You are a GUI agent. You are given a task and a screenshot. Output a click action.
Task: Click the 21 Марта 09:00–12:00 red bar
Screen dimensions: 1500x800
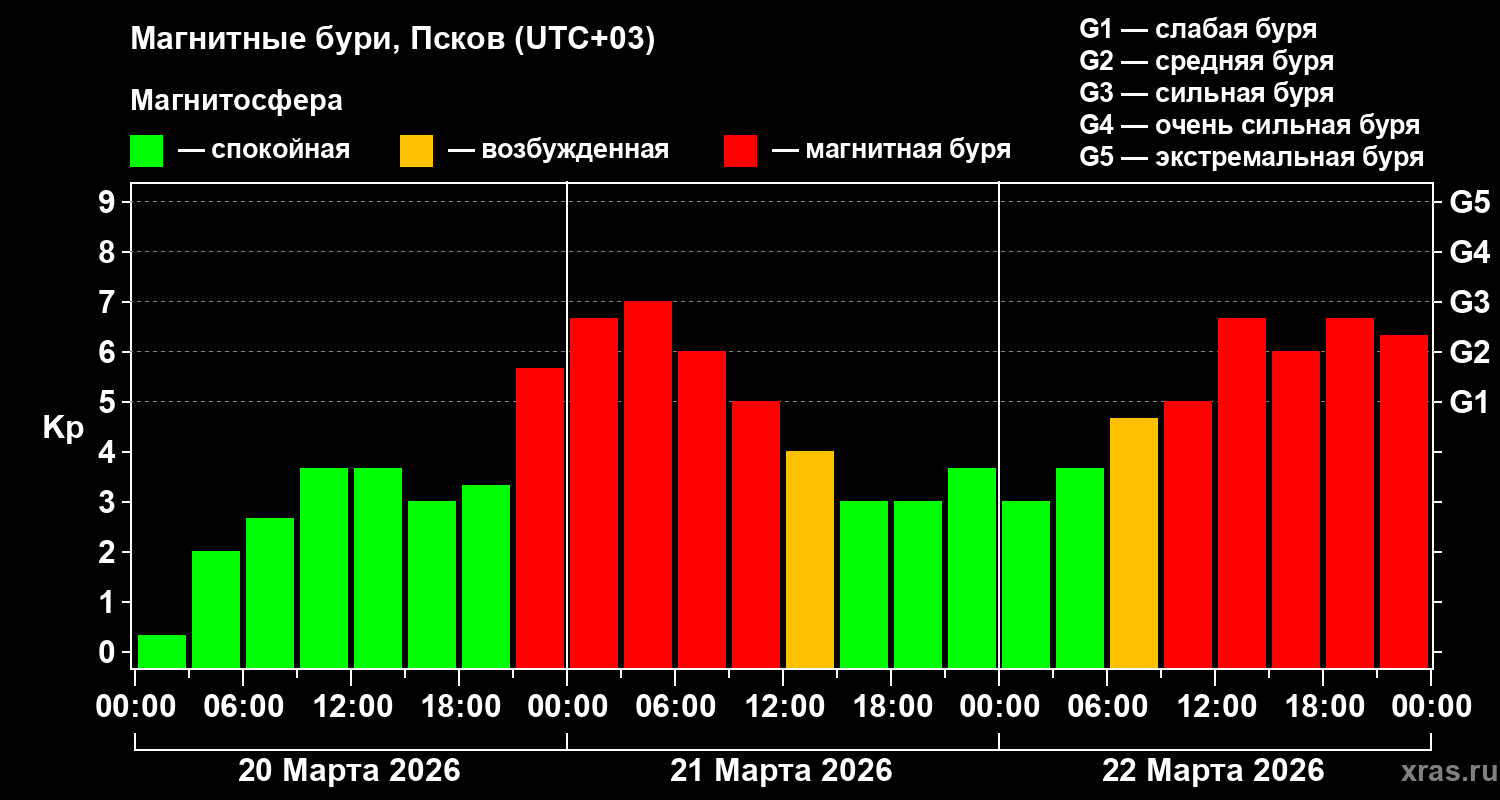[x=756, y=535]
